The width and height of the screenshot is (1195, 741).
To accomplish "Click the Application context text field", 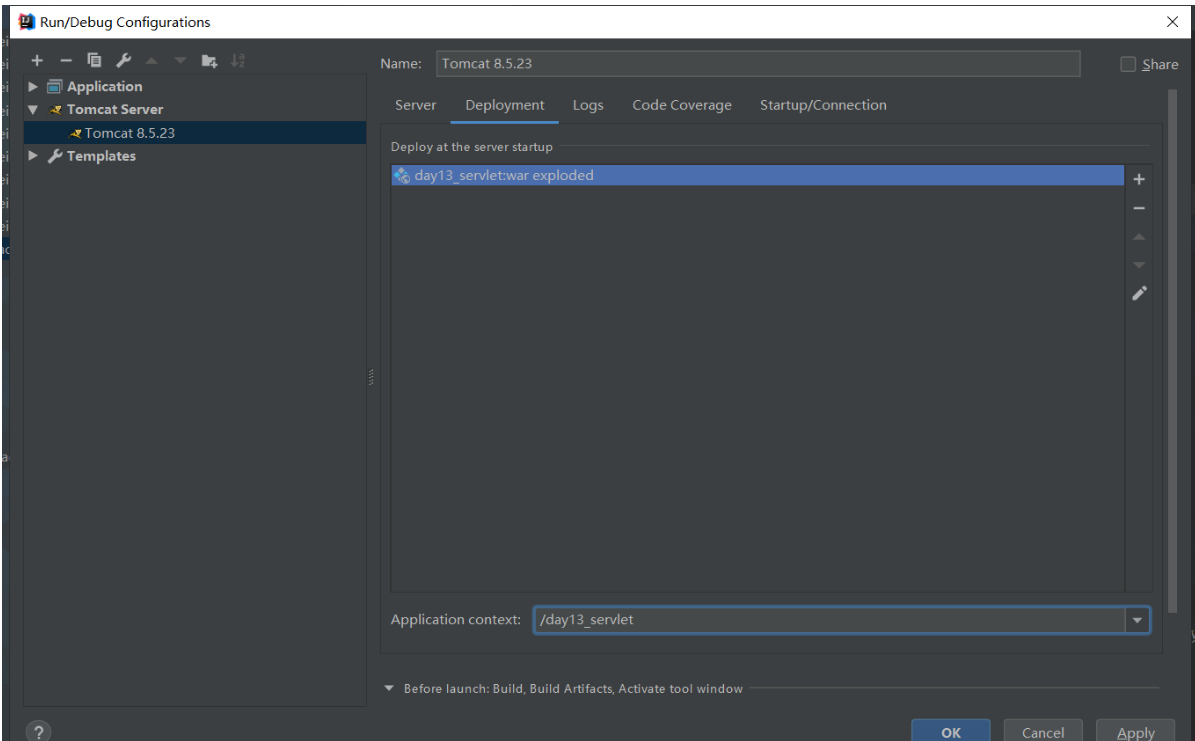I will pos(829,620).
